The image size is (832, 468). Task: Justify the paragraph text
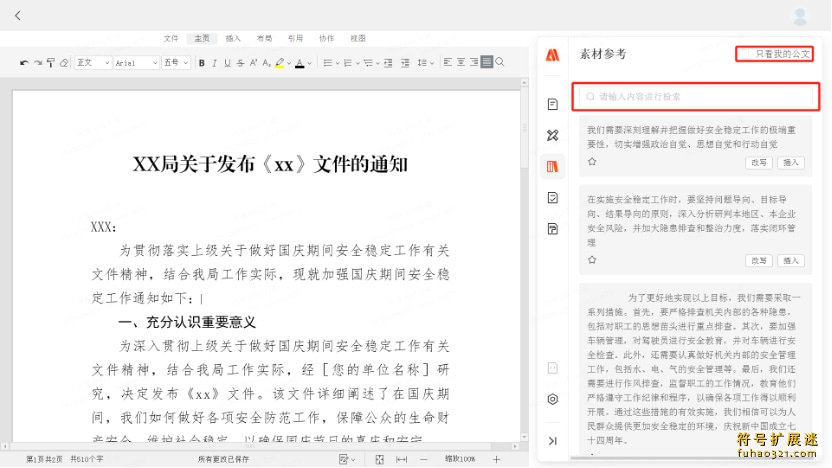[x=487, y=62]
